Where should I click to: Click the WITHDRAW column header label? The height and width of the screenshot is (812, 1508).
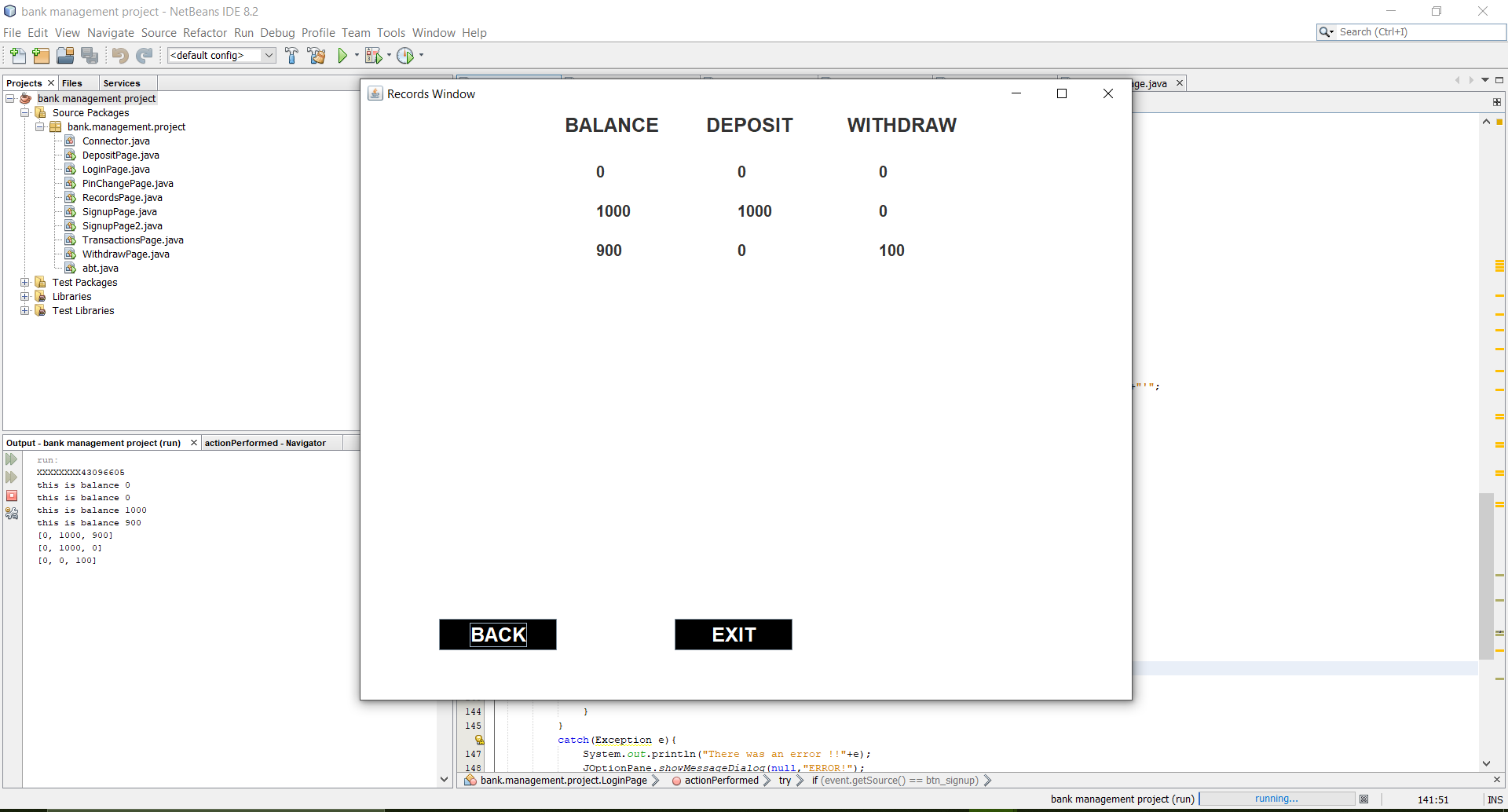tap(902, 125)
